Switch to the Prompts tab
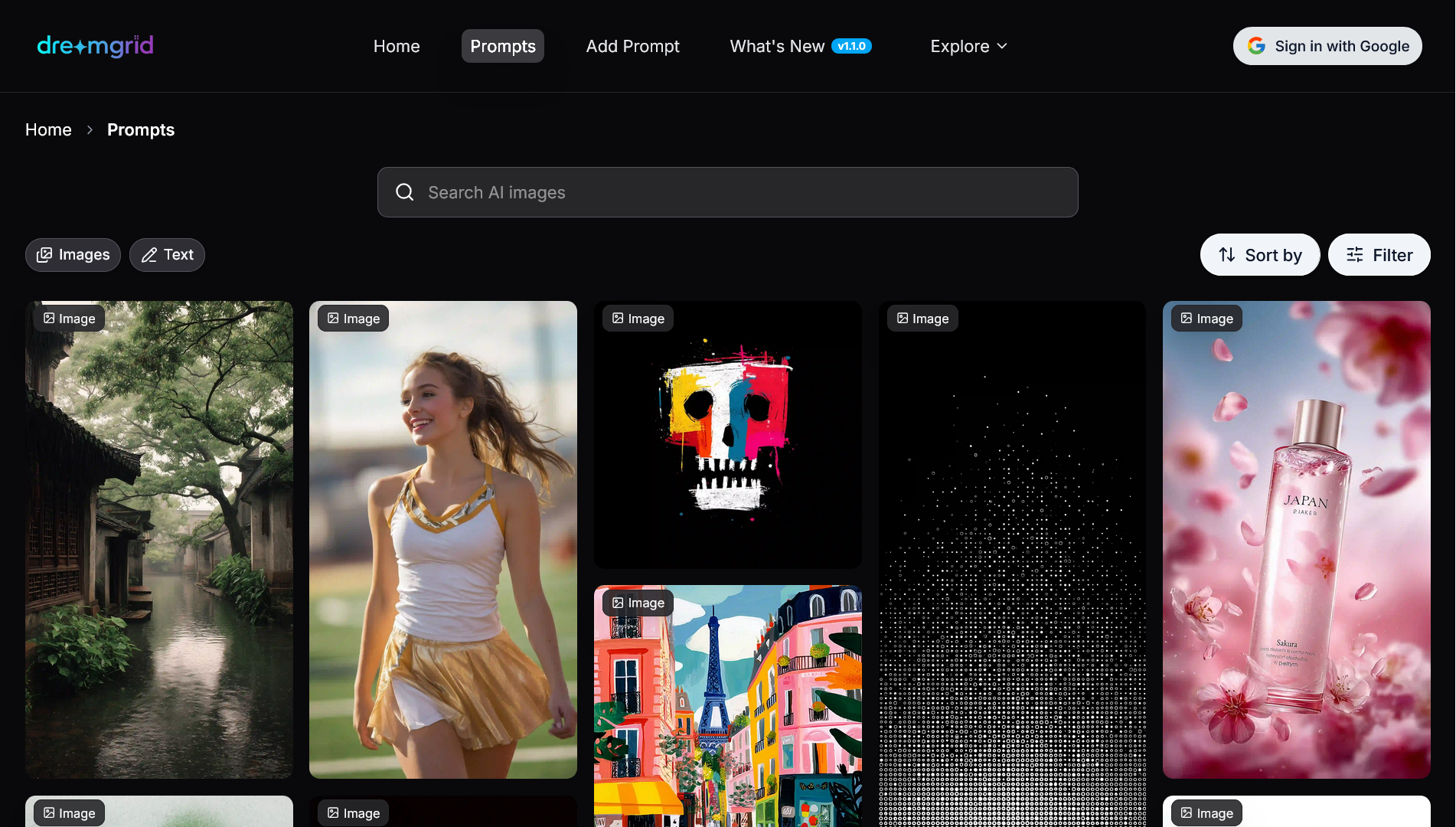 tap(502, 46)
